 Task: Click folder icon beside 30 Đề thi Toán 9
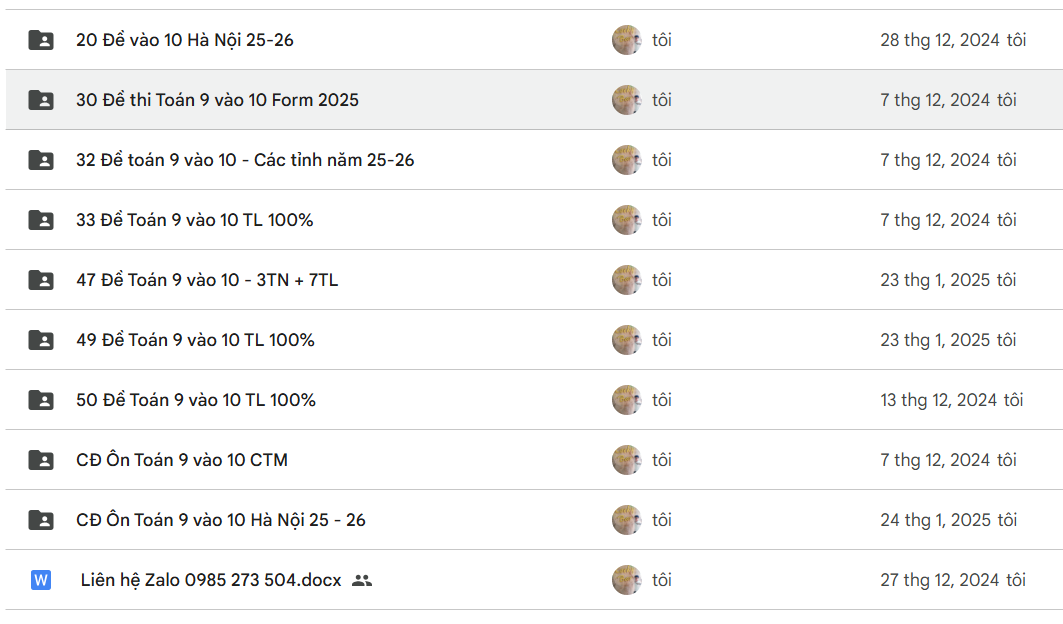(x=41, y=100)
